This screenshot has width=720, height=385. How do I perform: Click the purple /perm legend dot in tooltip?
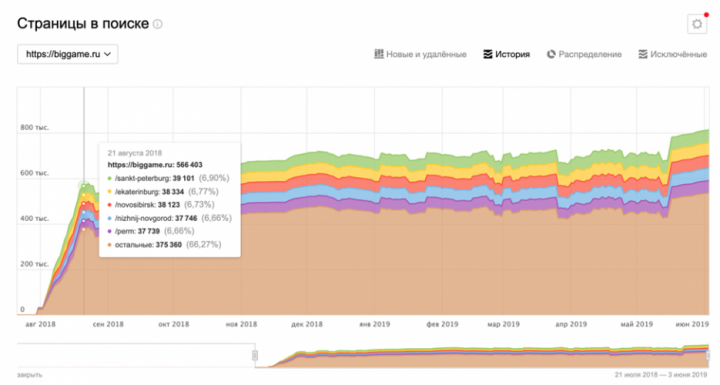tap(110, 232)
